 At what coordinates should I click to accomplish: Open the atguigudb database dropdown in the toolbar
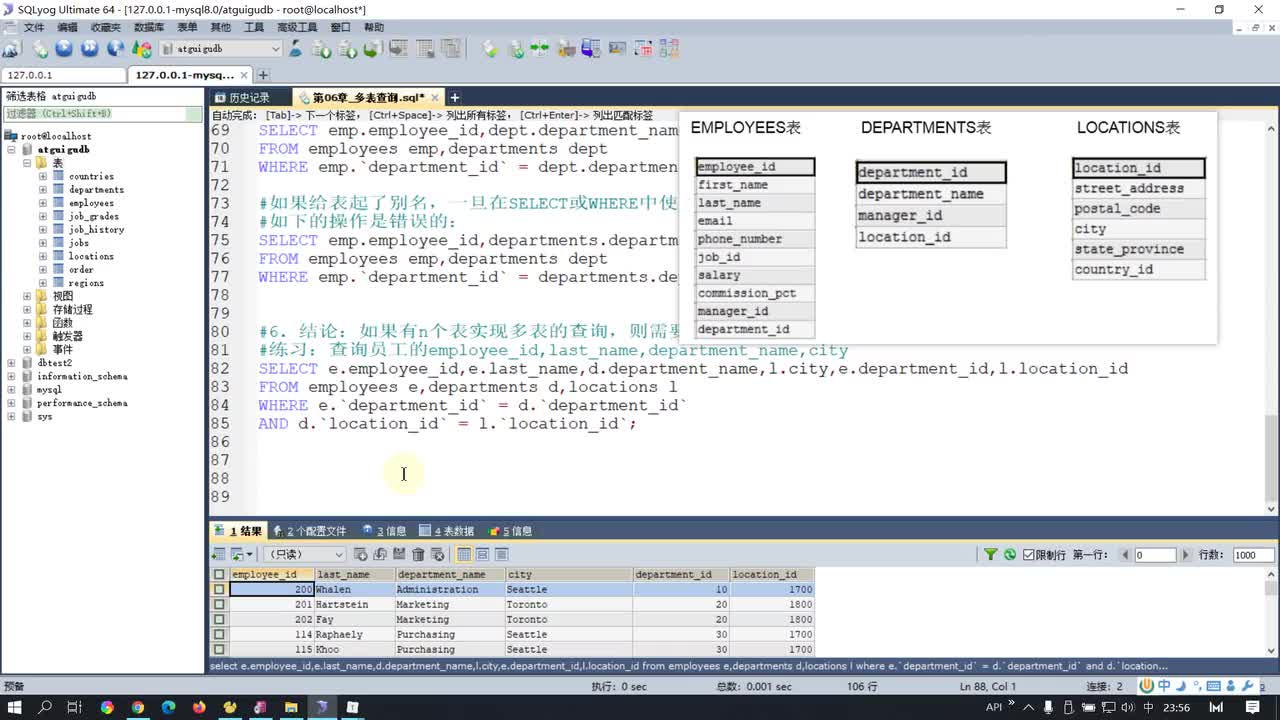[221, 48]
